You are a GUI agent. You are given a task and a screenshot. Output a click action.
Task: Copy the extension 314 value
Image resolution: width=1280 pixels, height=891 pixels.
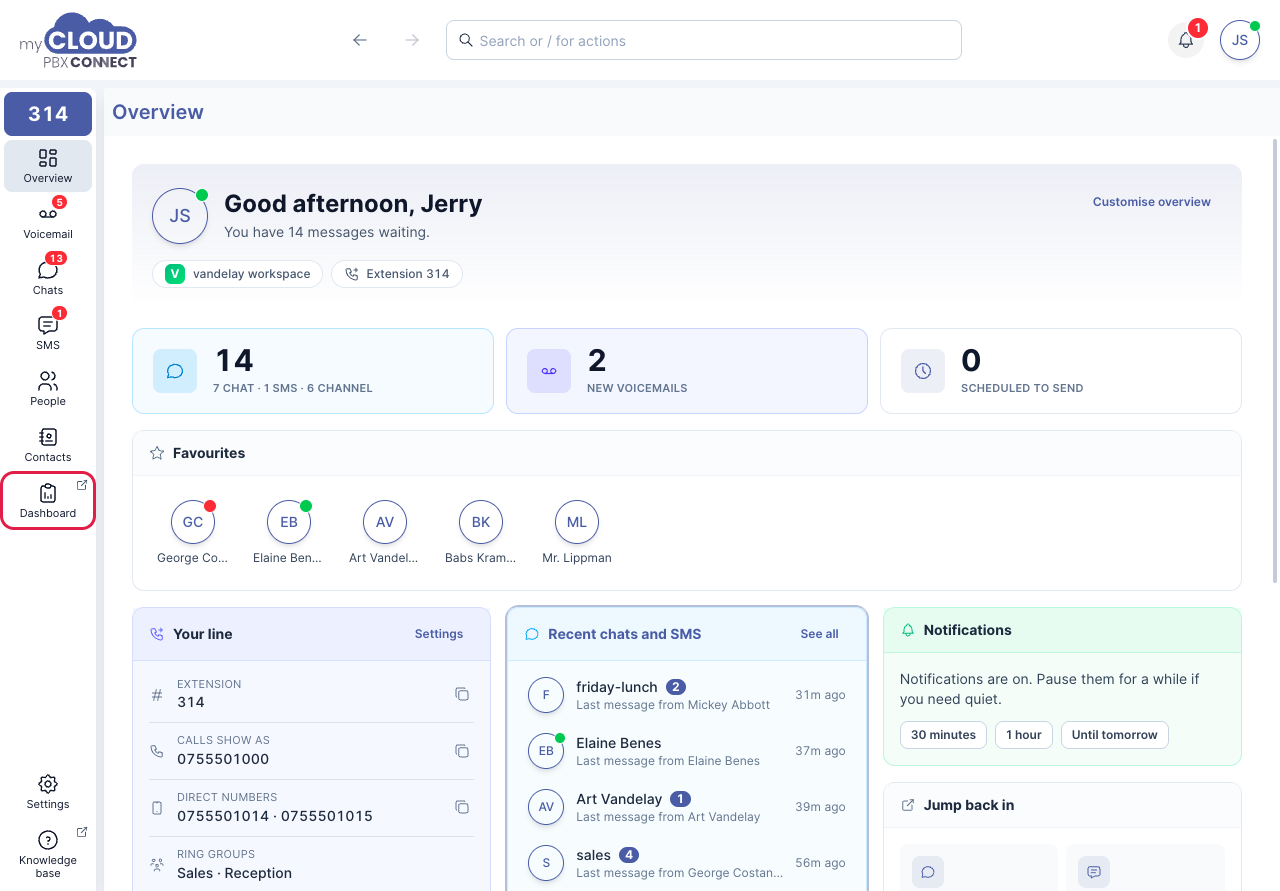tap(462, 694)
